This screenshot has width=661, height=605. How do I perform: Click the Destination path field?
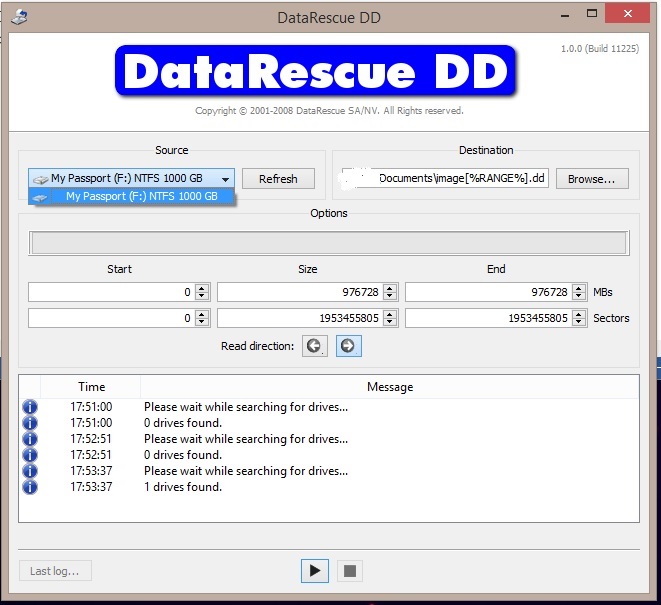click(445, 178)
